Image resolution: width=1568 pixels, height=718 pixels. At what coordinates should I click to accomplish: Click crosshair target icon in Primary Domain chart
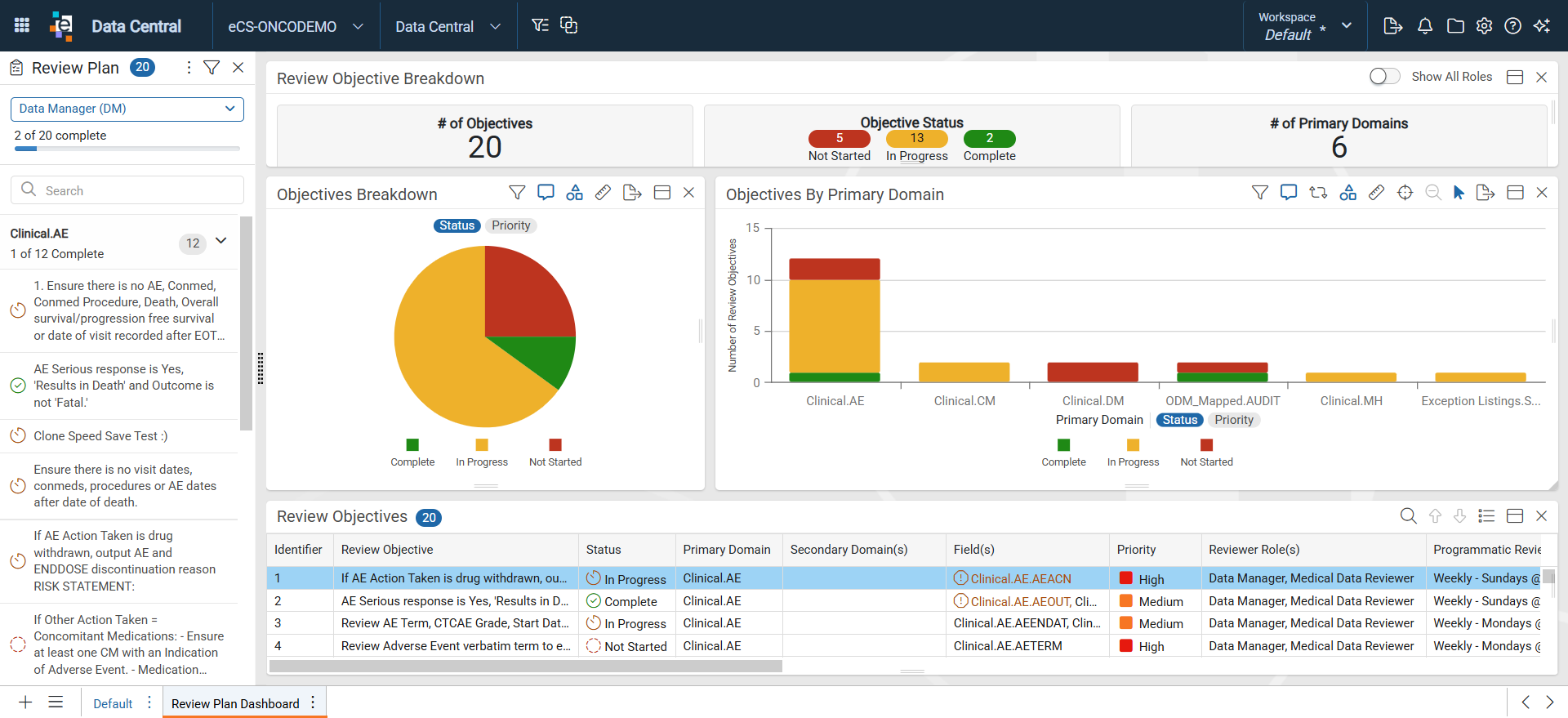click(x=1405, y=193)
